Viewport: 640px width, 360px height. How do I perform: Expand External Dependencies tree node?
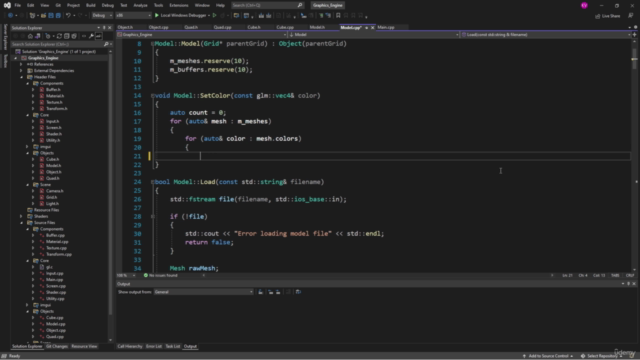tap(21, 71)
